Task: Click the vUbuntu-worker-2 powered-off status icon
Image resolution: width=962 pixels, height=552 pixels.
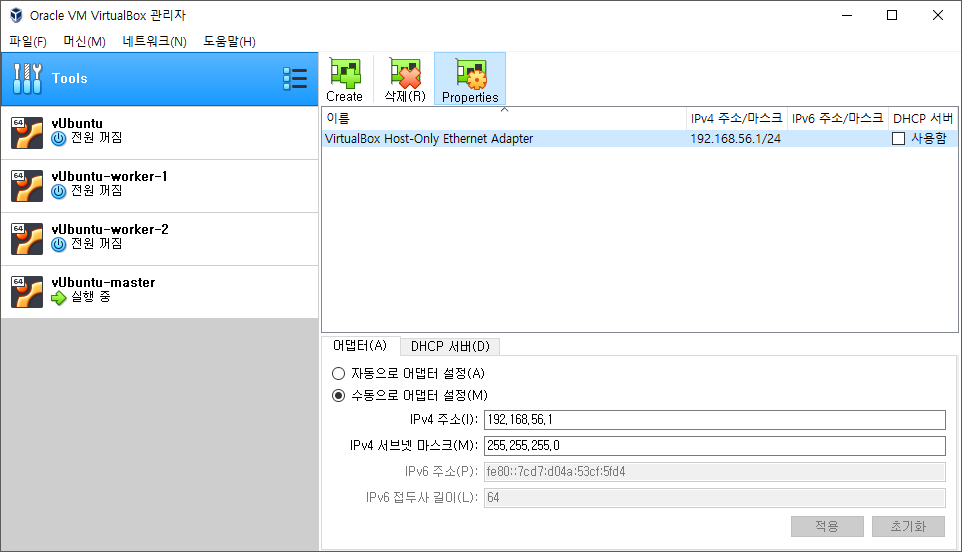Action: [59, 244]
